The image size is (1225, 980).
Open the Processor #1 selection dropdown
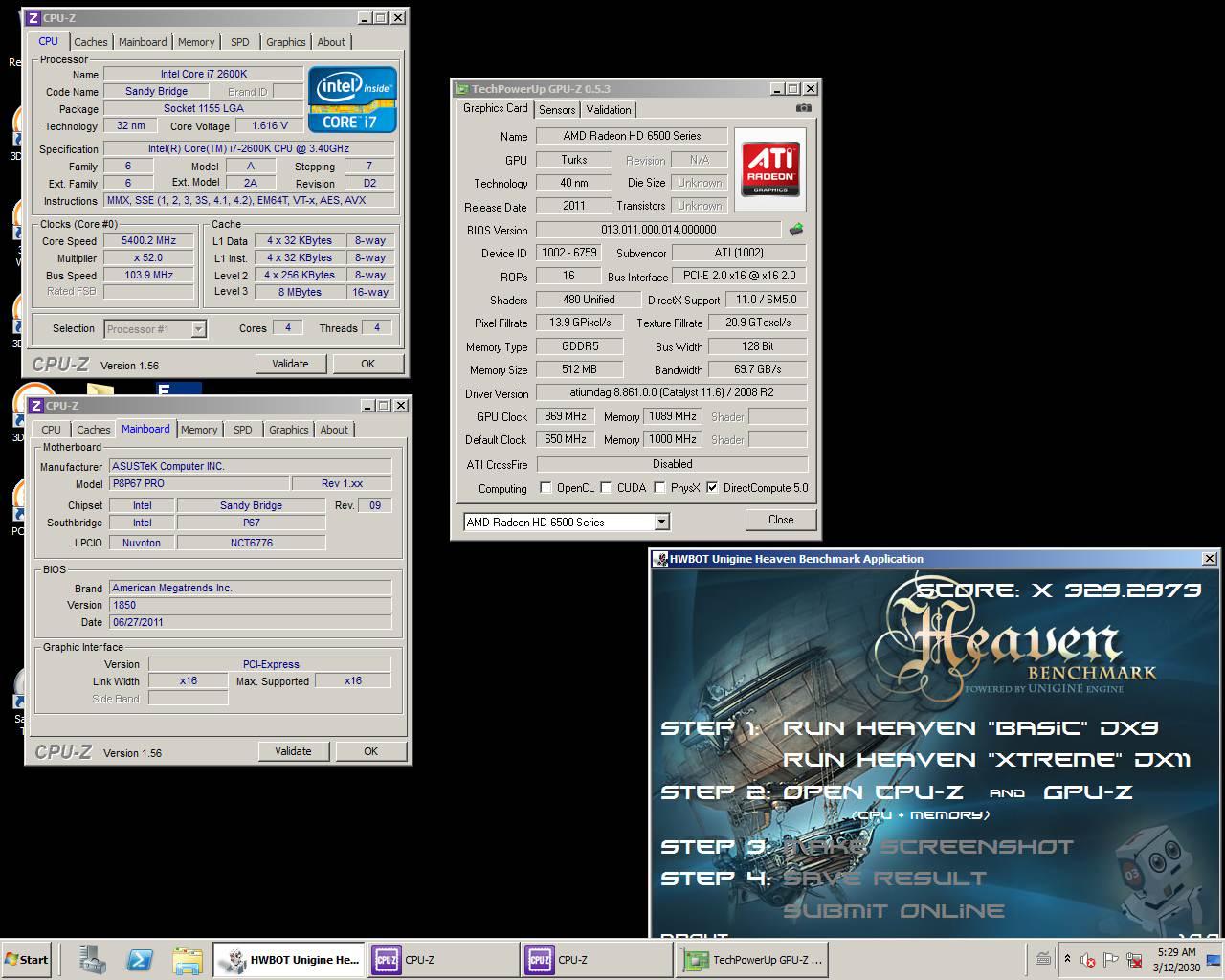[198, 329]
